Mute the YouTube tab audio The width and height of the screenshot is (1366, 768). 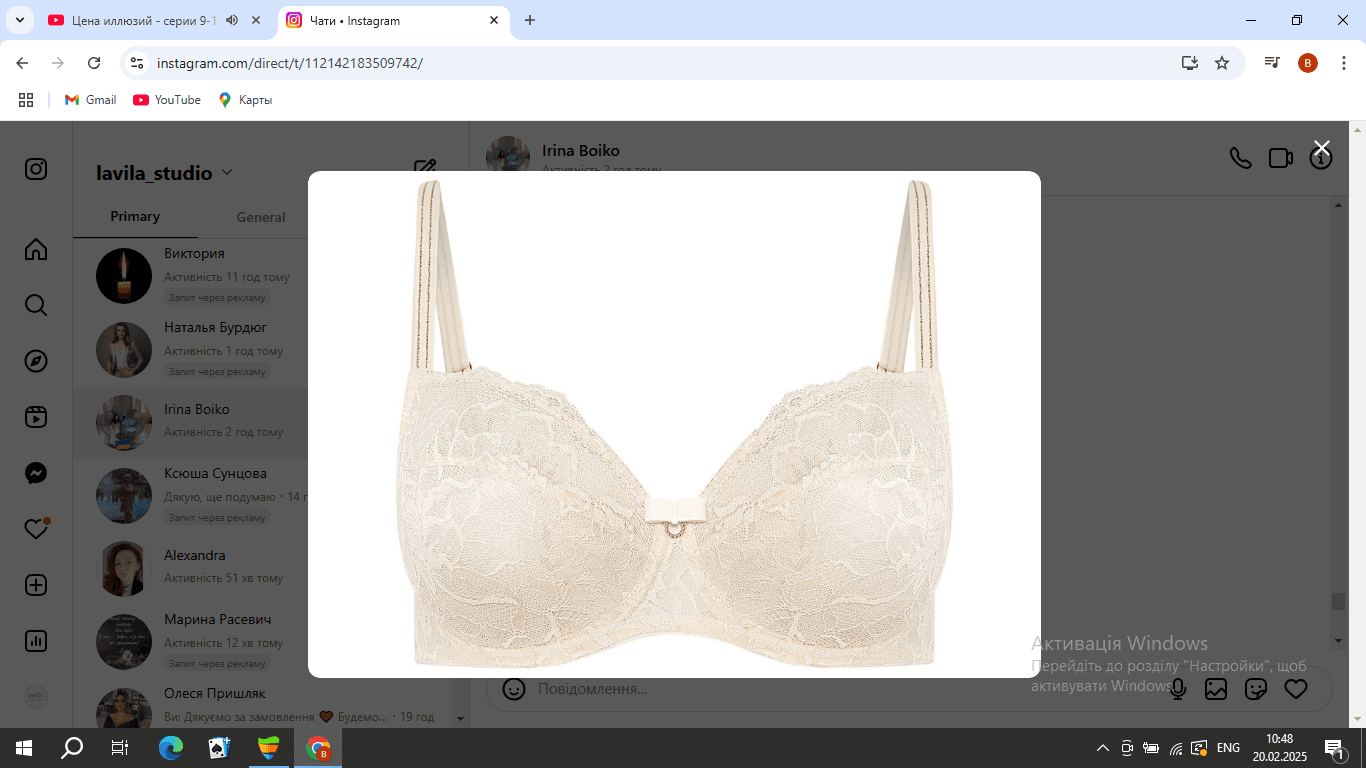(232, 20)
